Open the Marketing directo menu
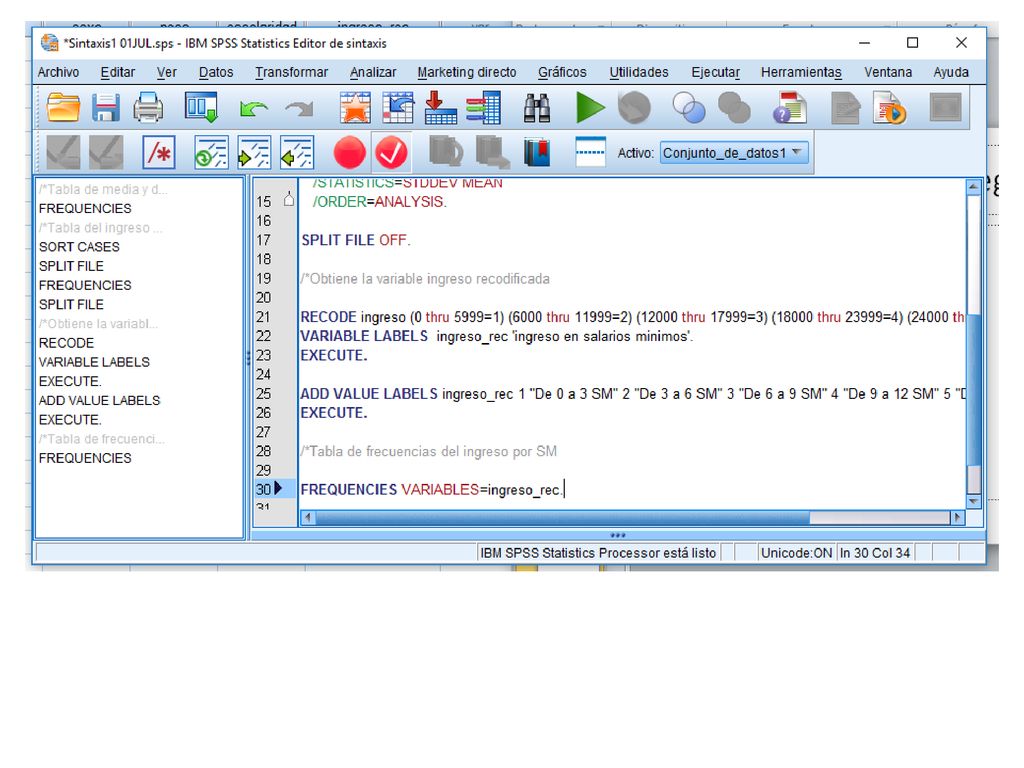Screen dimensions: 1024x768 click(467, 72)
